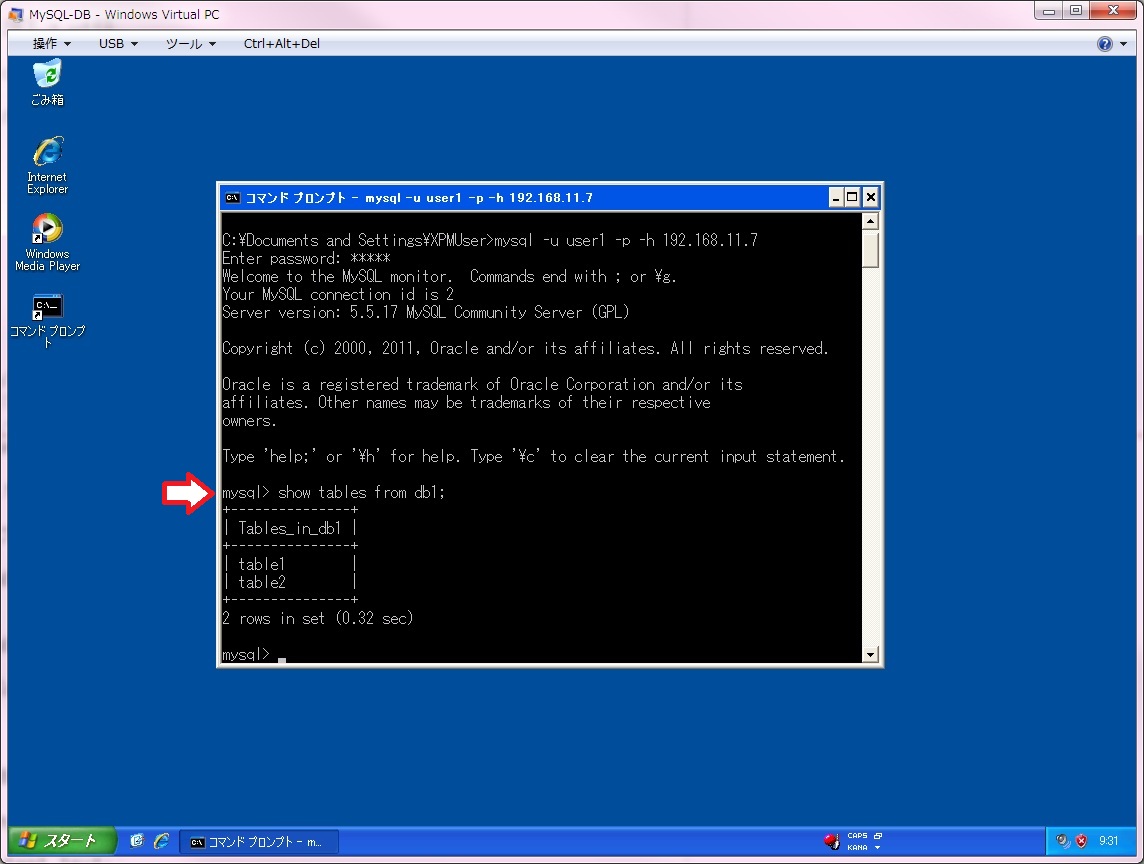
Task: Restore the Windows Virtual PC window size
Action: click(1075, 10)
